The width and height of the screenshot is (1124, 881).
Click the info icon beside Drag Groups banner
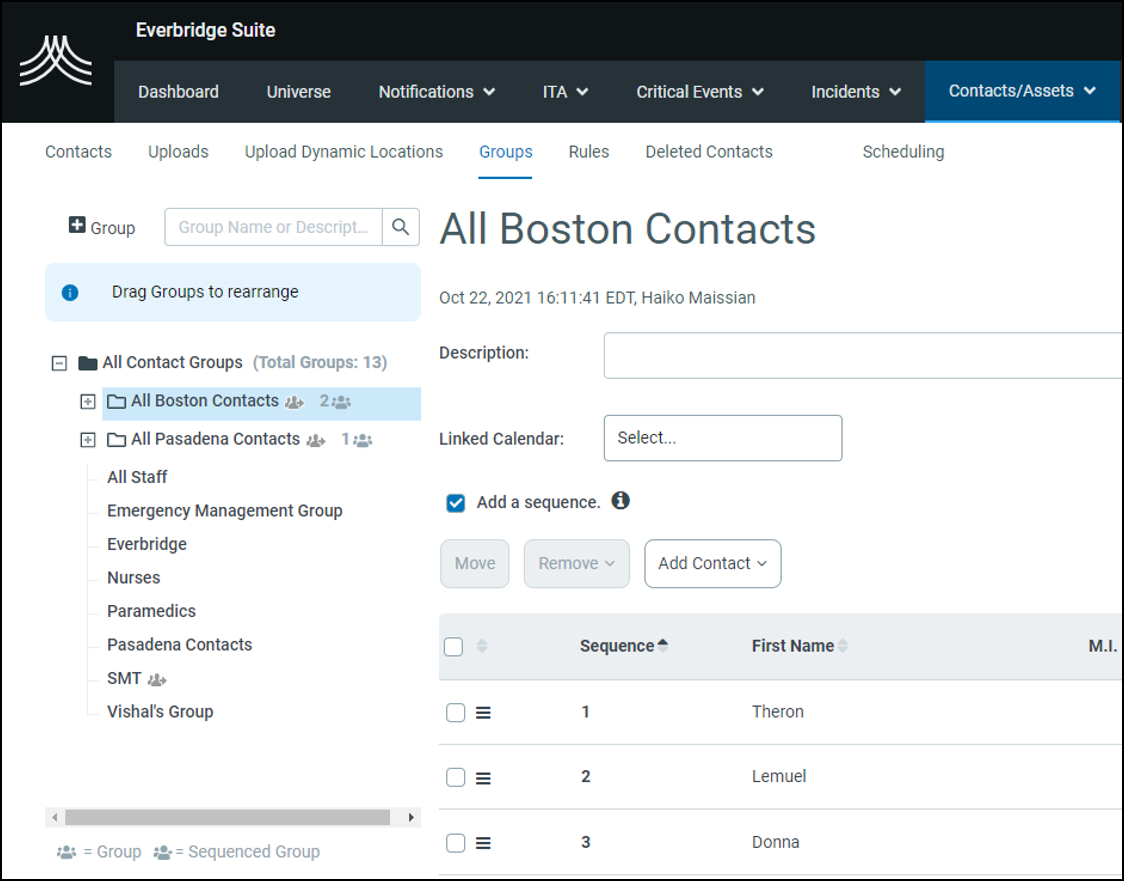[x=69, y=292]
